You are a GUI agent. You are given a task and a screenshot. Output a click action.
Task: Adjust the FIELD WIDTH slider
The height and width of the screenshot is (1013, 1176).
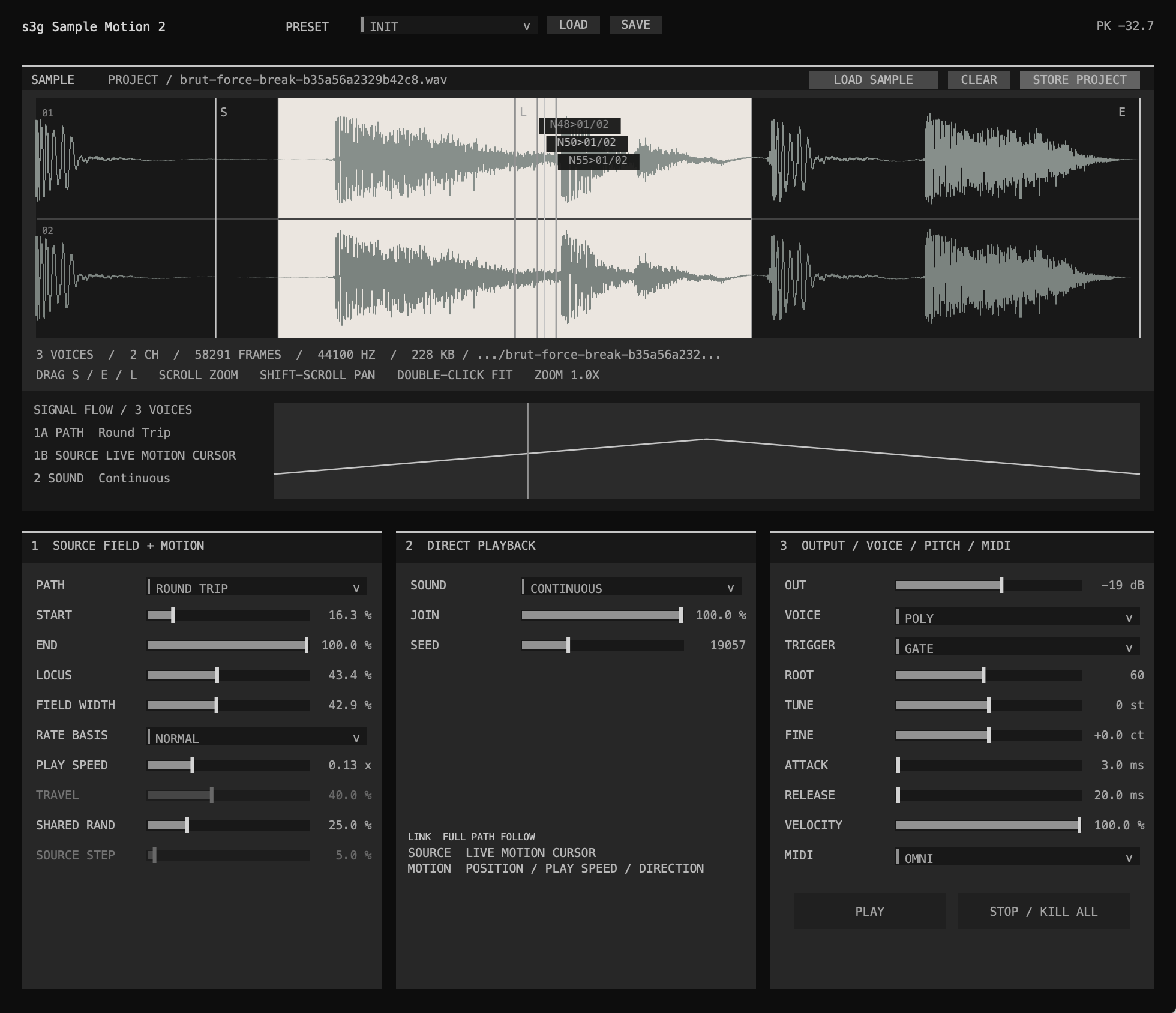(x=228, y=705)
